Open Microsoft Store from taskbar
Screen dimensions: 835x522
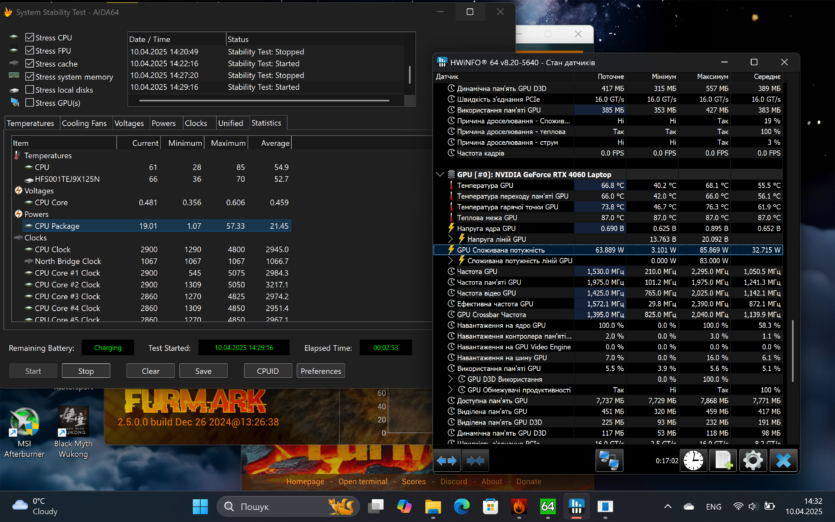pyautogui.click(x=490, y=507)
